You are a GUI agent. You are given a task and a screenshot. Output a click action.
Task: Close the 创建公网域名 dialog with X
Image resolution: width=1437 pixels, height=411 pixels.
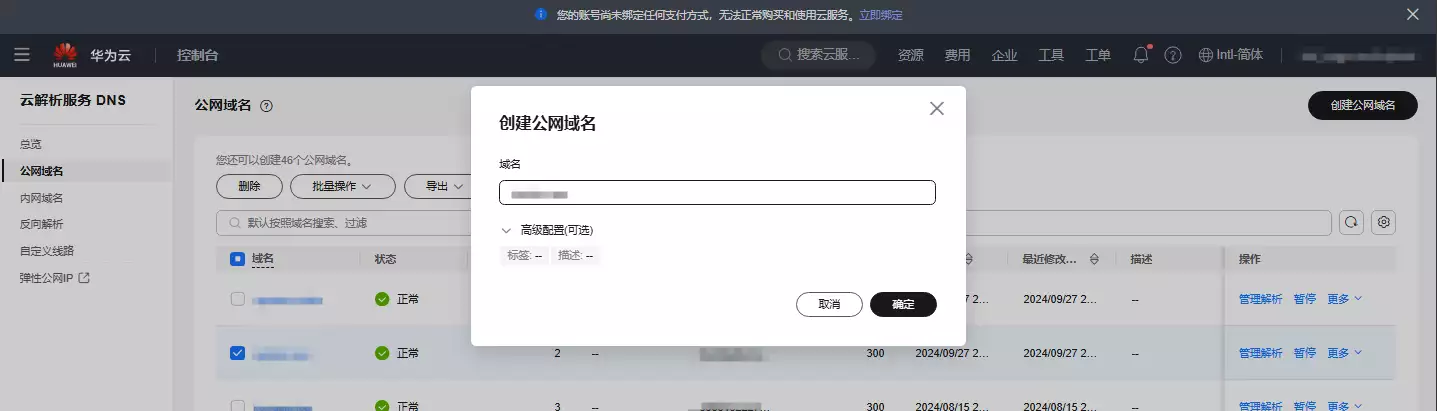click(936, 109)
